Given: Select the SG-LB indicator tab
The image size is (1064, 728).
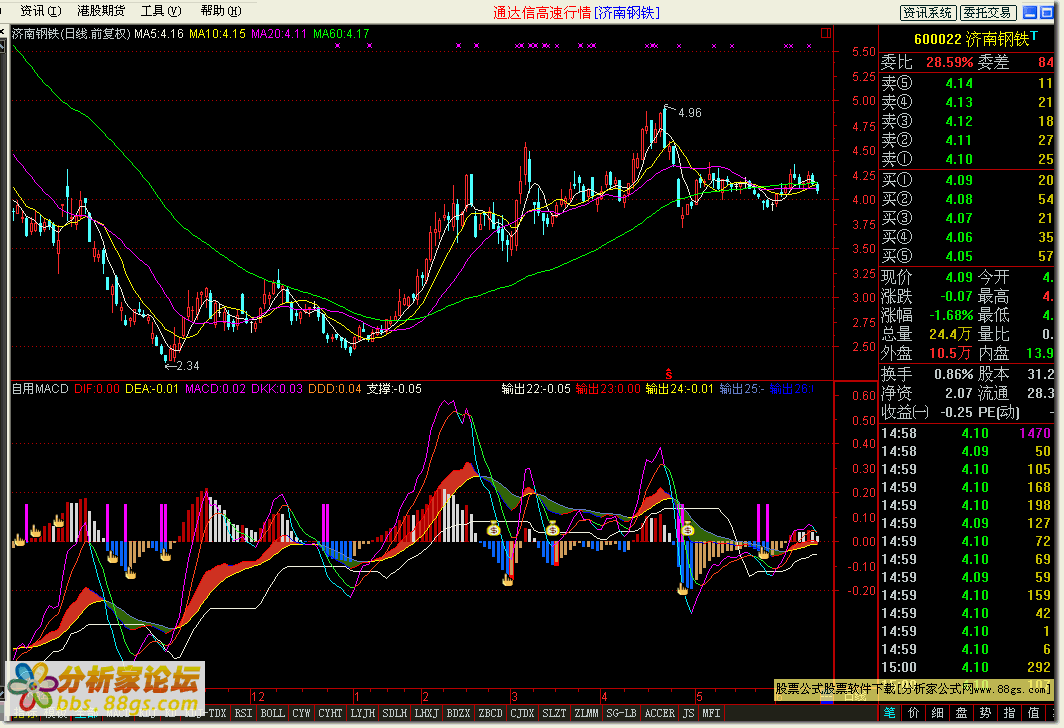Looking at the screenshot, I should [622, 713].
